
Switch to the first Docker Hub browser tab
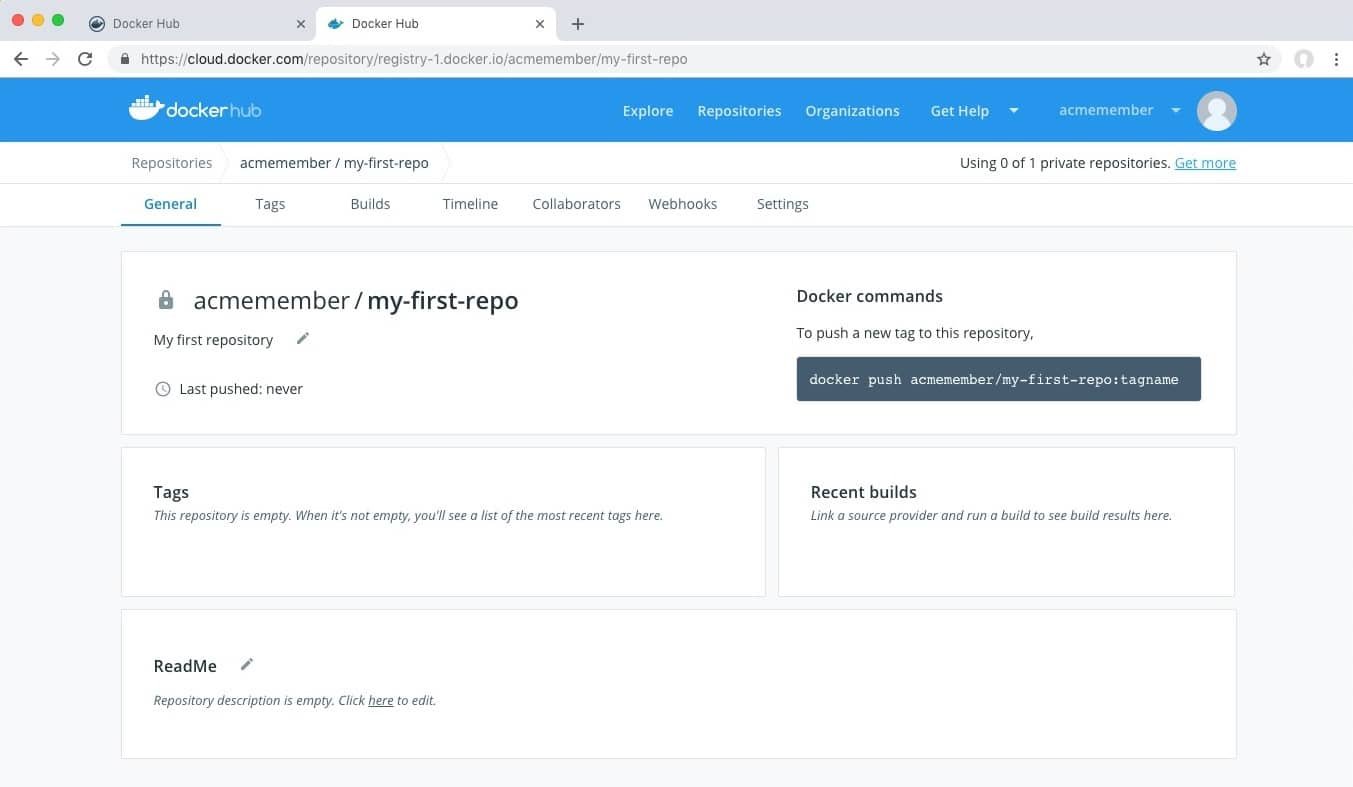196,23
